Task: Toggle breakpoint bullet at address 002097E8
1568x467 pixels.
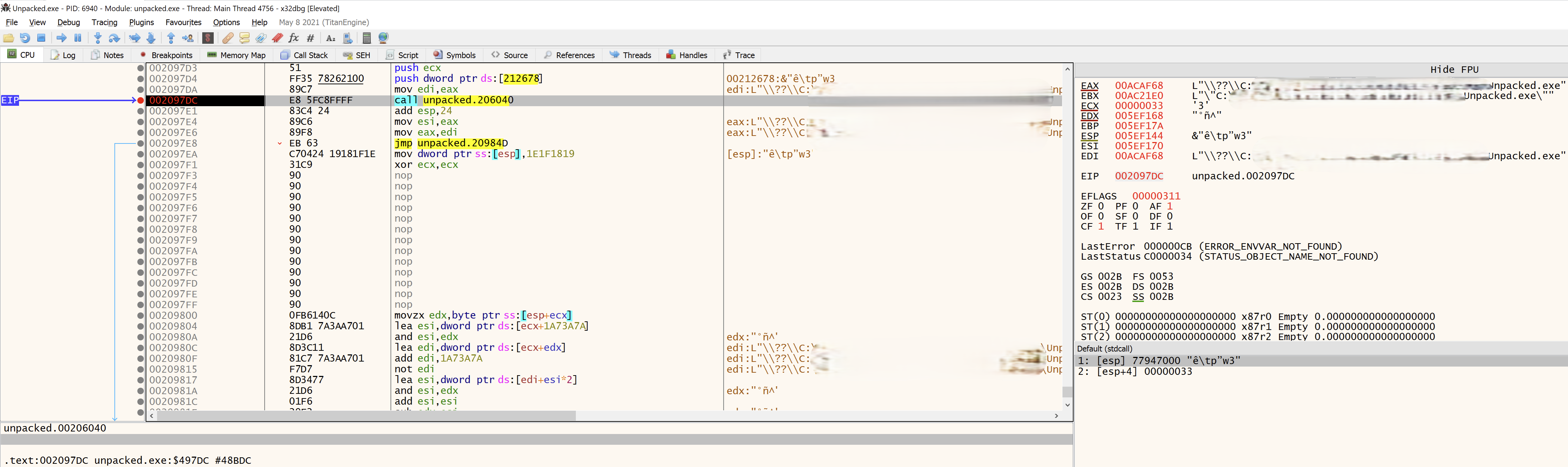Action: pyautogui.click(x=141, y=143)
